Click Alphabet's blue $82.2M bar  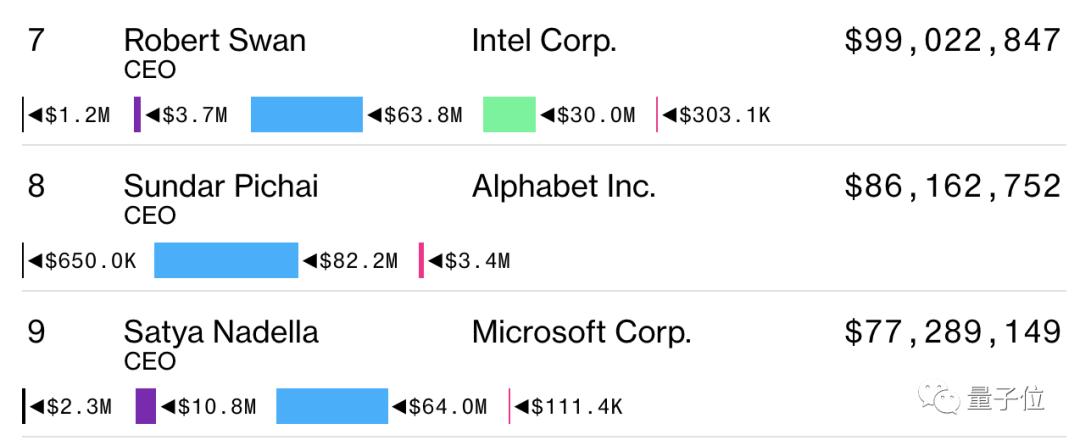pyautogui.click(x=226, y=260)
